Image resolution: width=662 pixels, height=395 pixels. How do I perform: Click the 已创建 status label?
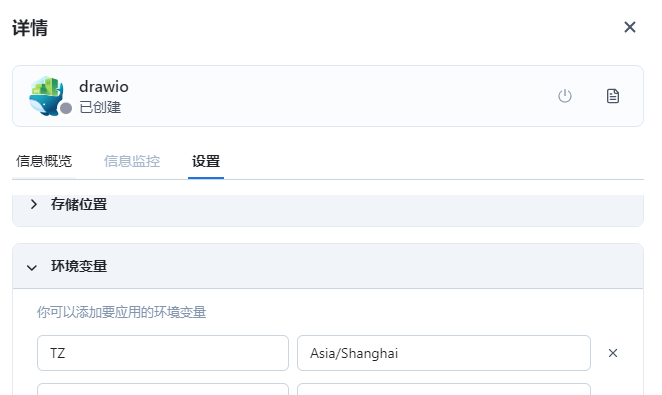tap(100, 107)
